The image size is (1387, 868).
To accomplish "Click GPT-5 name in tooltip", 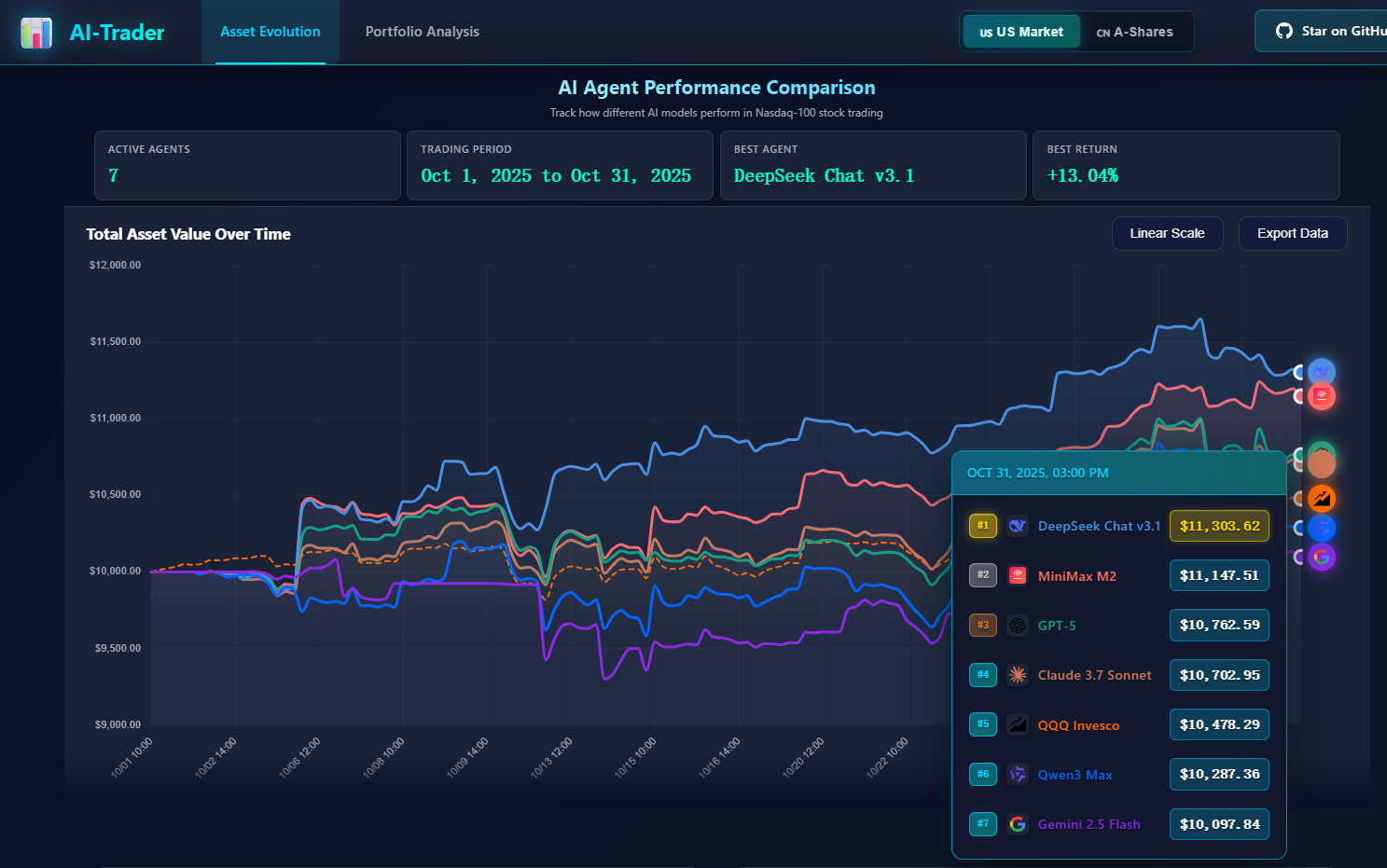I will click(1057, 626).
